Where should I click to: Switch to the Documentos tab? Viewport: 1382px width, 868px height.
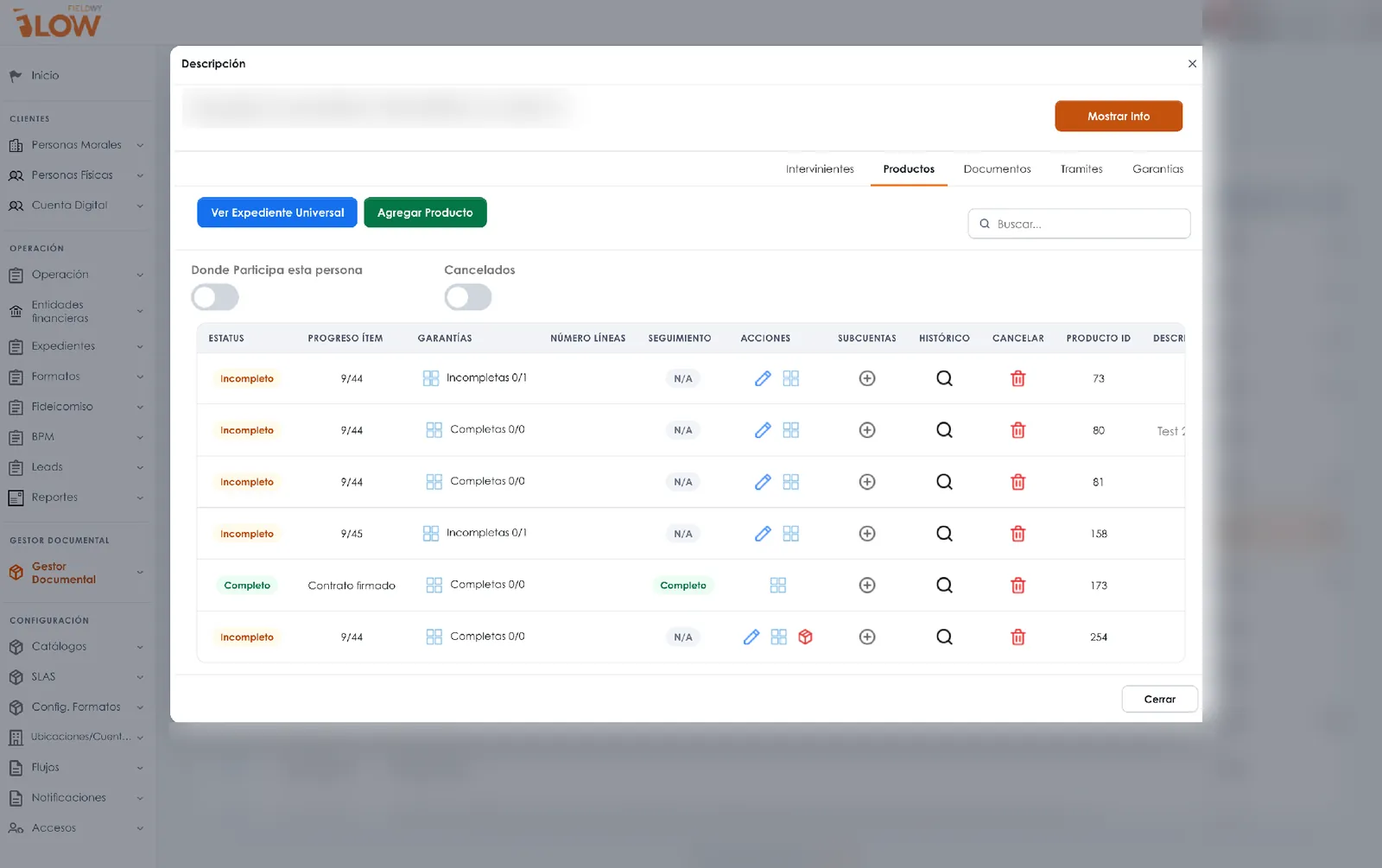pyautogui.click(x=997, y=169)
